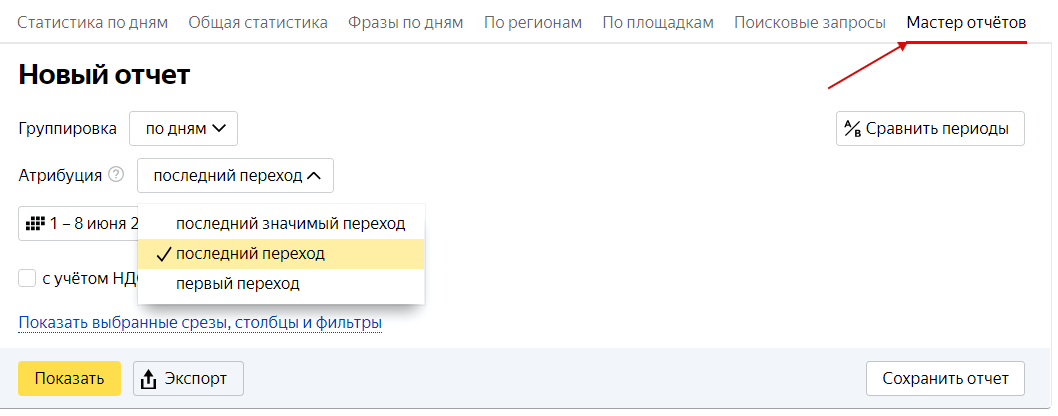Click the calendar grid icon
The width and height of the screenshot is (1058, 416).
pos(34,223)
